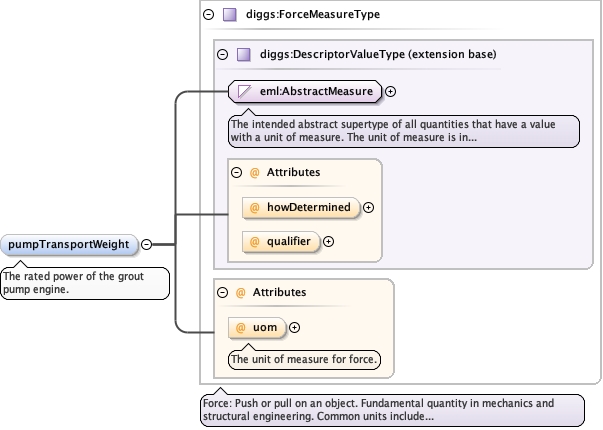This screenshot has width=603, height=430.
Task: Expand the qualifier attribute
Action: tap(328, 241)
